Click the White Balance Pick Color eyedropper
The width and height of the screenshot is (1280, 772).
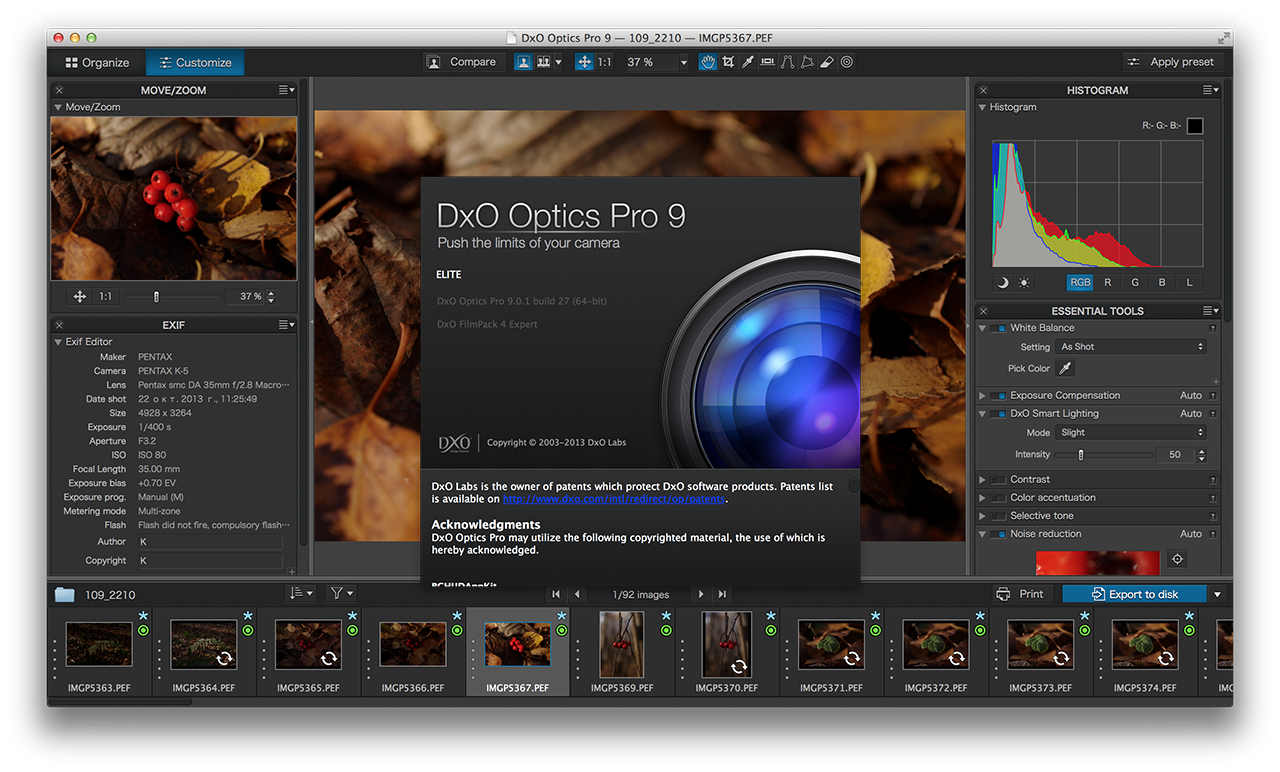pyautogui.click(x=1065, y=368)
